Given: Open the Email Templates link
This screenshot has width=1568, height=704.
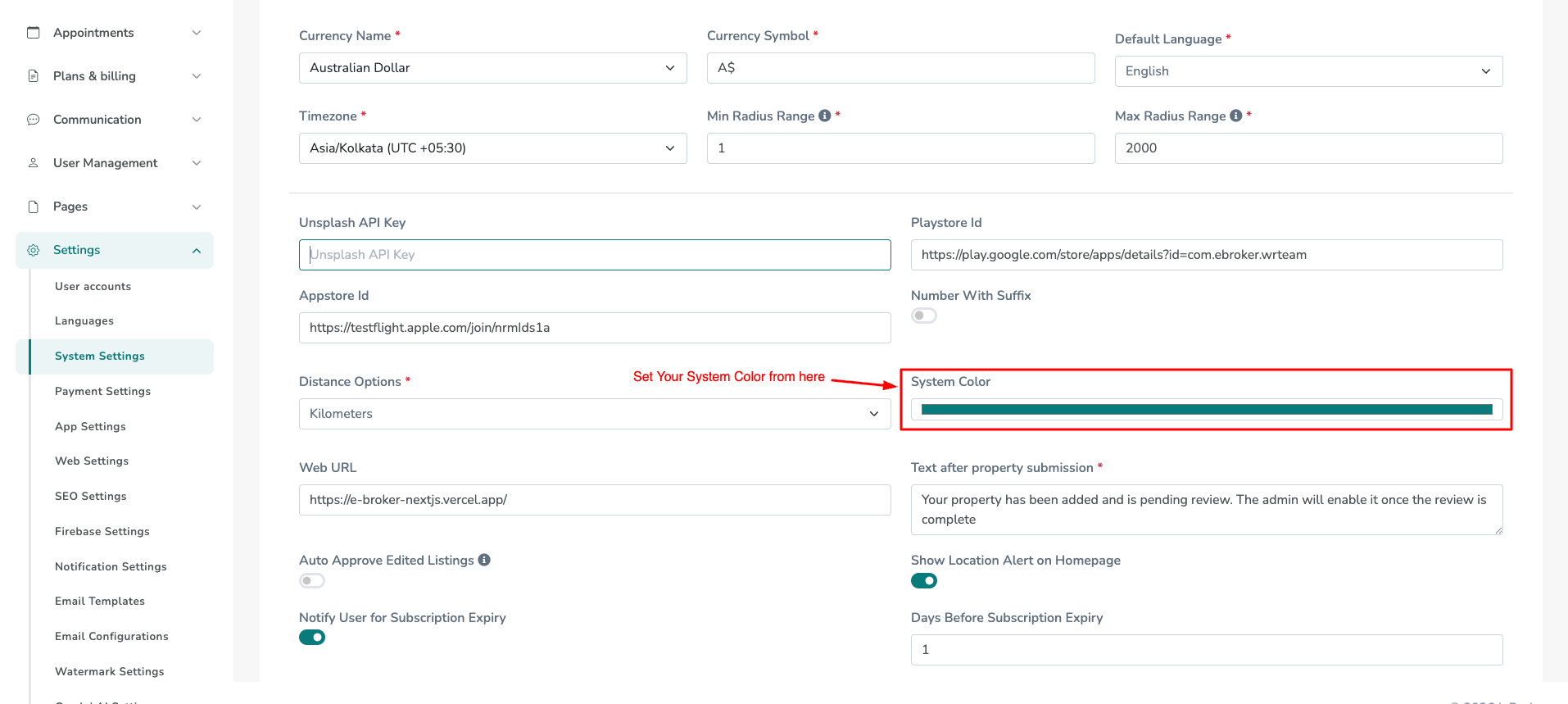Looking at the screenshot, I should pos(100,601).
